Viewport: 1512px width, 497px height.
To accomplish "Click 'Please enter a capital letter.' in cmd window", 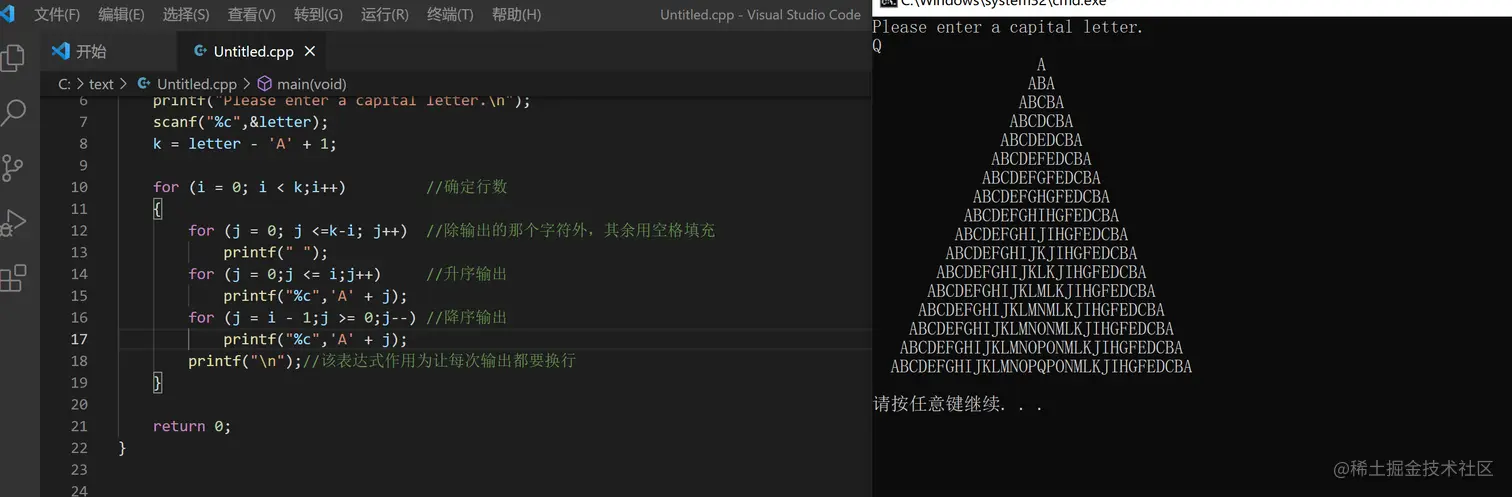I will pos(1007,27).
